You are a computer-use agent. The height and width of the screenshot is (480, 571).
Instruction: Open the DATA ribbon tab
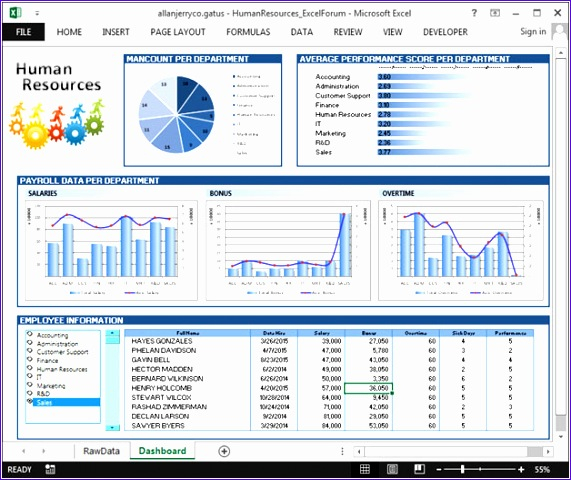click(x=302, y=32)
